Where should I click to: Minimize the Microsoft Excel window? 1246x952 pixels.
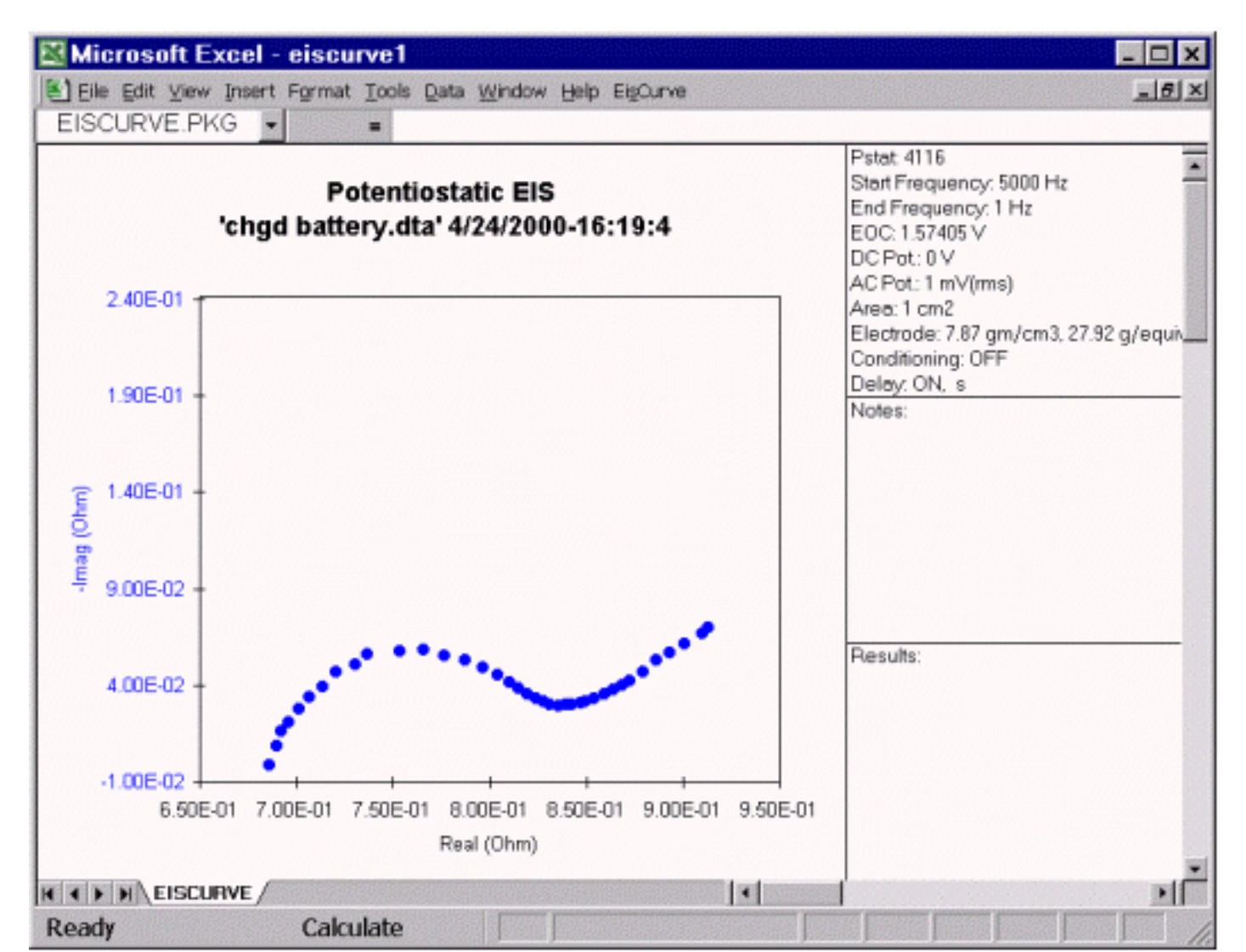pos(1129,54)
